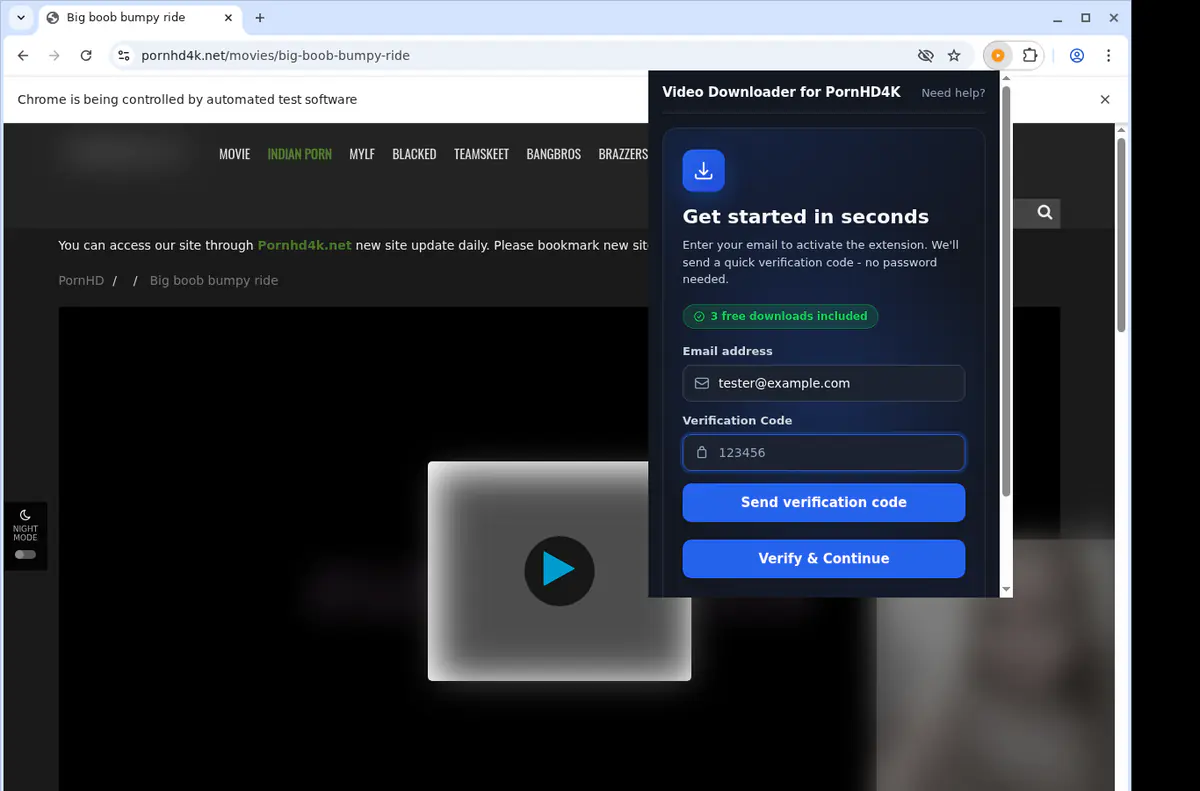Open the BLACKED menu item

414,154
